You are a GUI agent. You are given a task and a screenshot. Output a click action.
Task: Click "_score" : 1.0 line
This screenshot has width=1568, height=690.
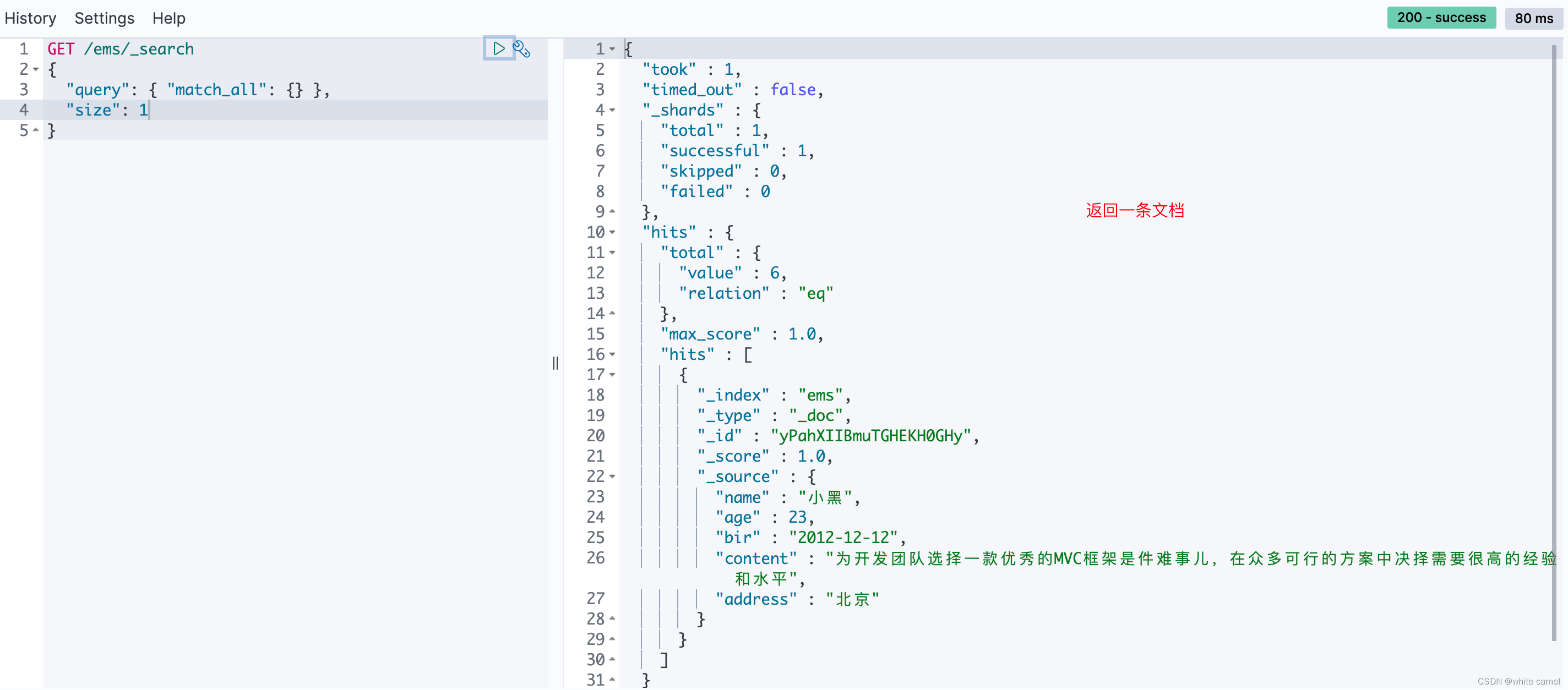tap(765, 456)
